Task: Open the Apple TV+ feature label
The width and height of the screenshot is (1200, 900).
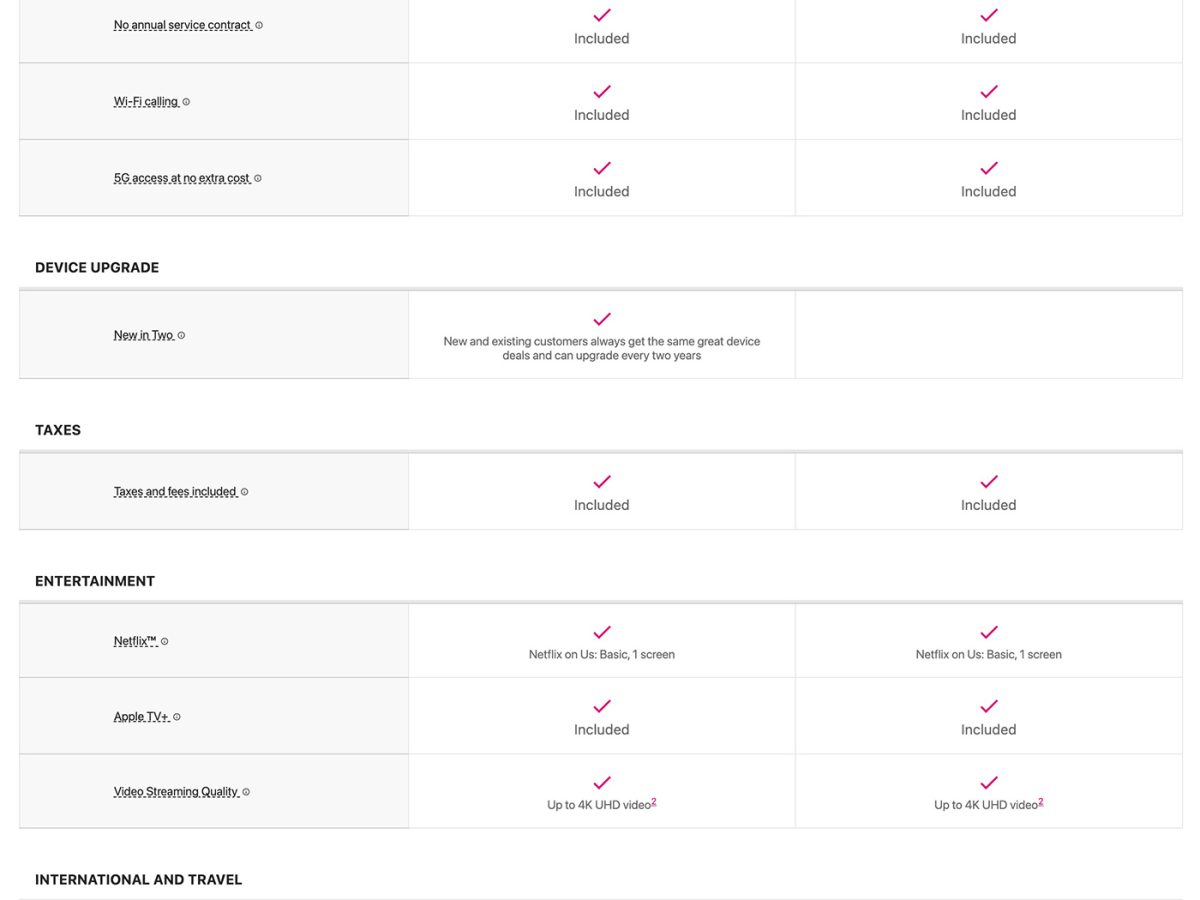Action: [141, 717]
